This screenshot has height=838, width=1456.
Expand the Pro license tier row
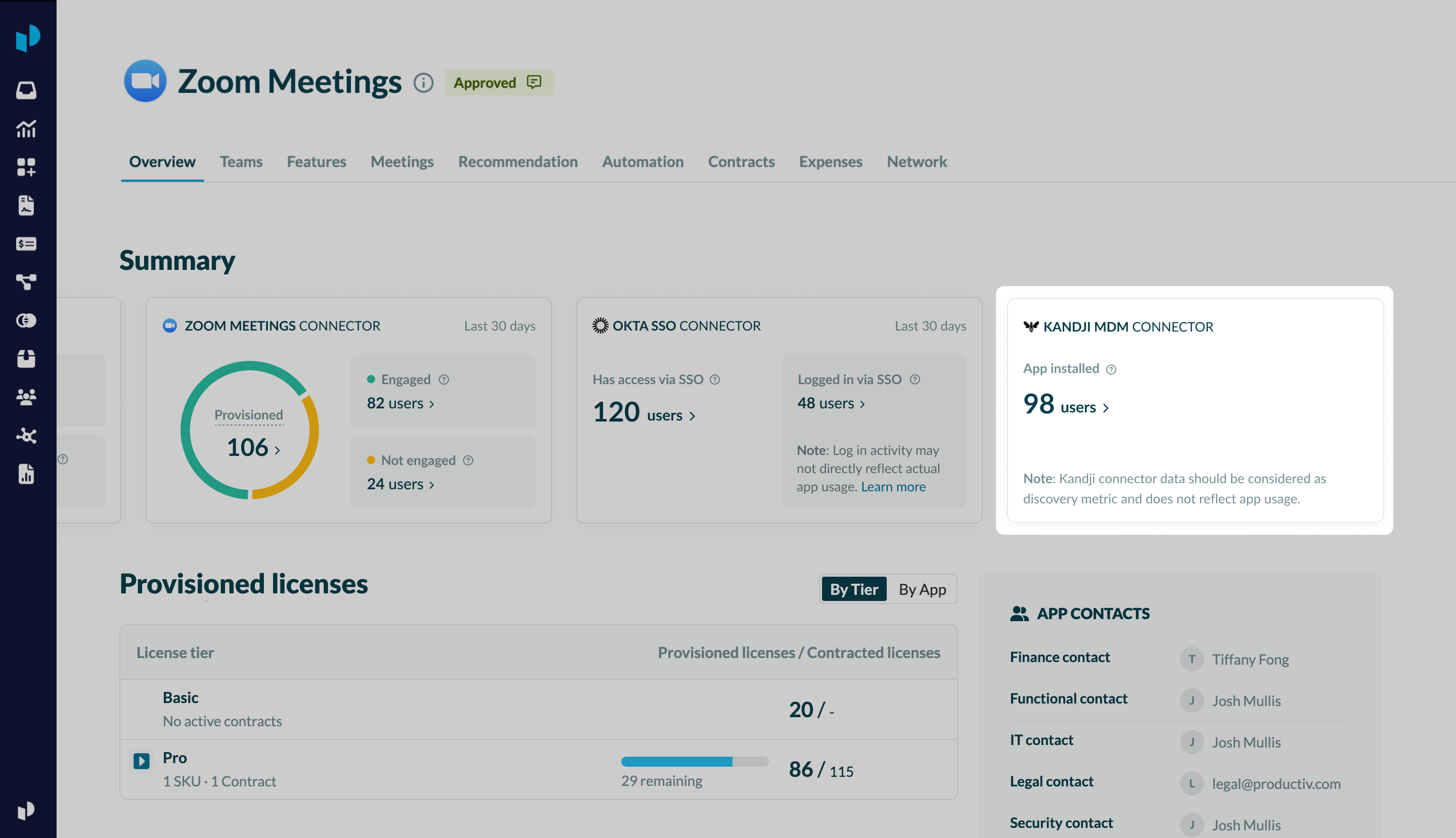point(142,761)
